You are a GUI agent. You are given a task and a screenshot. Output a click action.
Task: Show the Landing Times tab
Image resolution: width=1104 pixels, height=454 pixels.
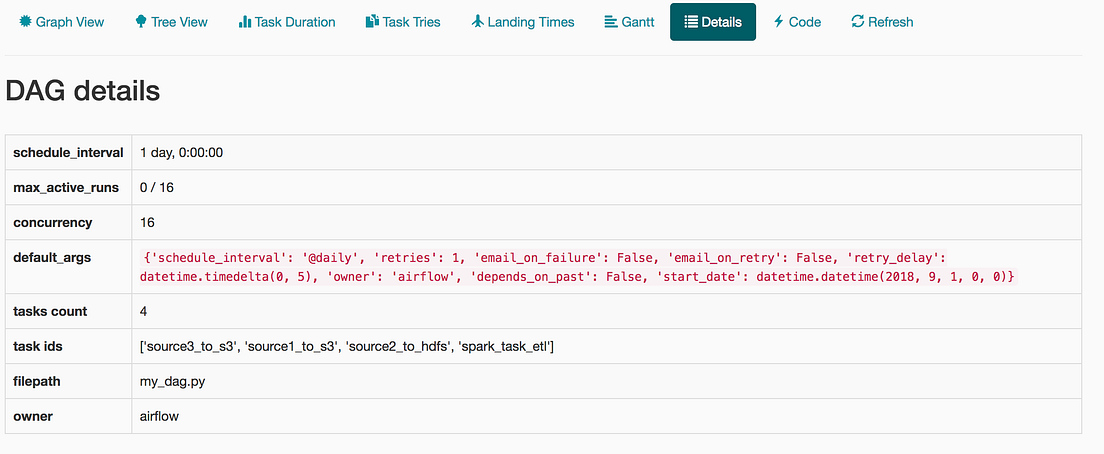pyautogui.click(x=523, y=22)
